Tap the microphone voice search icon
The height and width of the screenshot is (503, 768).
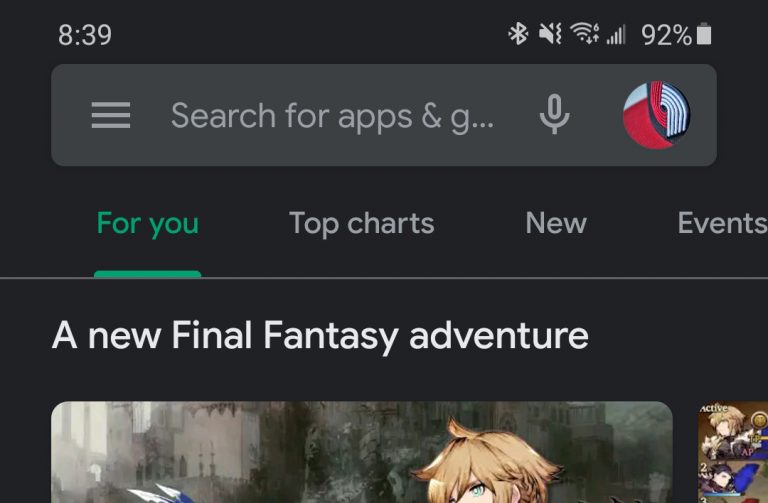coord(554,115)
